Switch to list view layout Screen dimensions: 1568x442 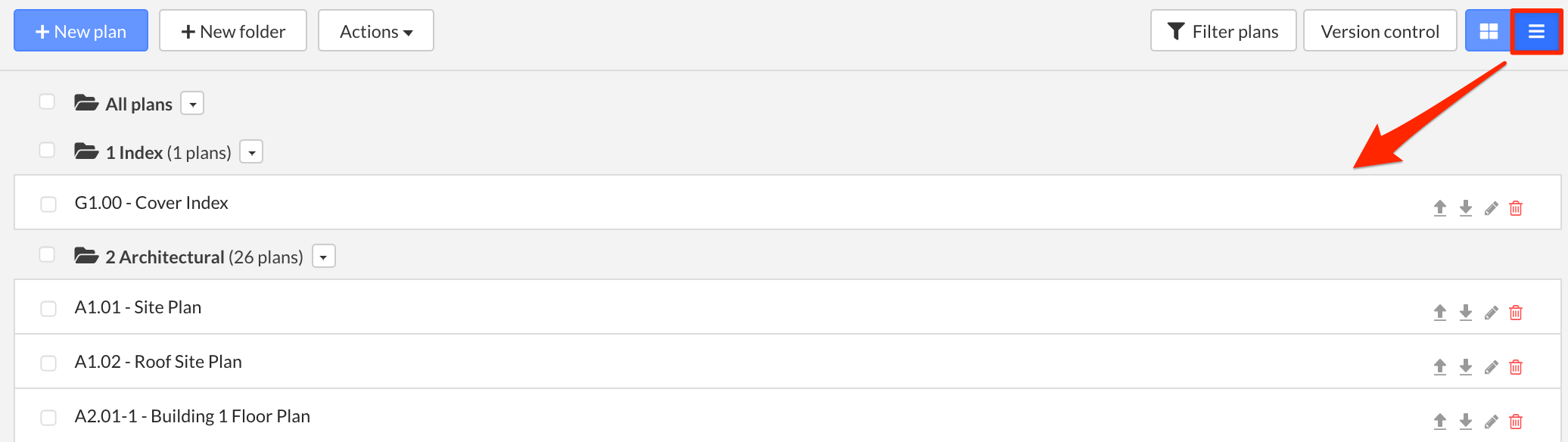1536,31
